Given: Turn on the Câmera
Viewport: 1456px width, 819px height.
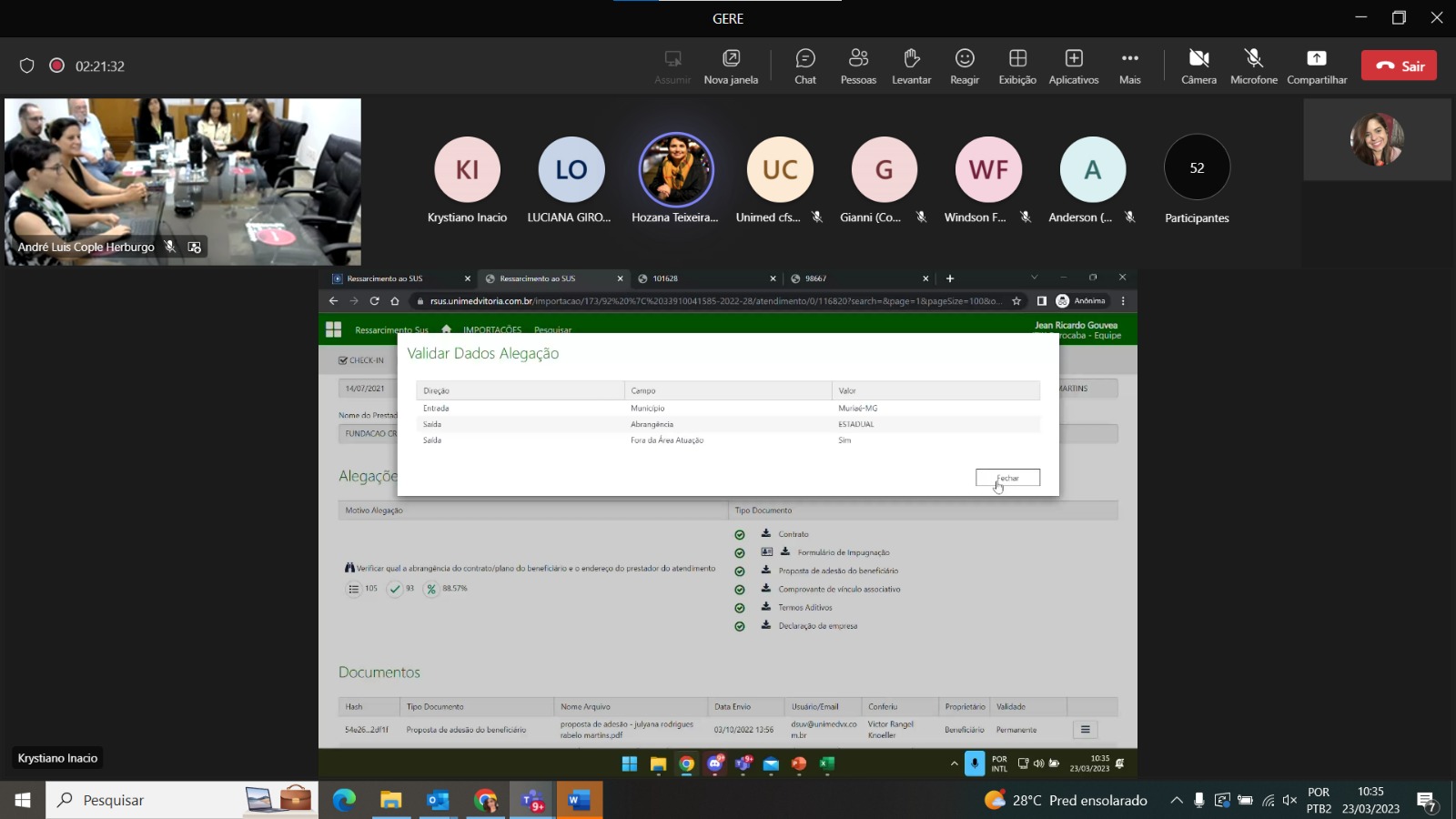Looking at the screenshot, I should (x=1198, y=66).
